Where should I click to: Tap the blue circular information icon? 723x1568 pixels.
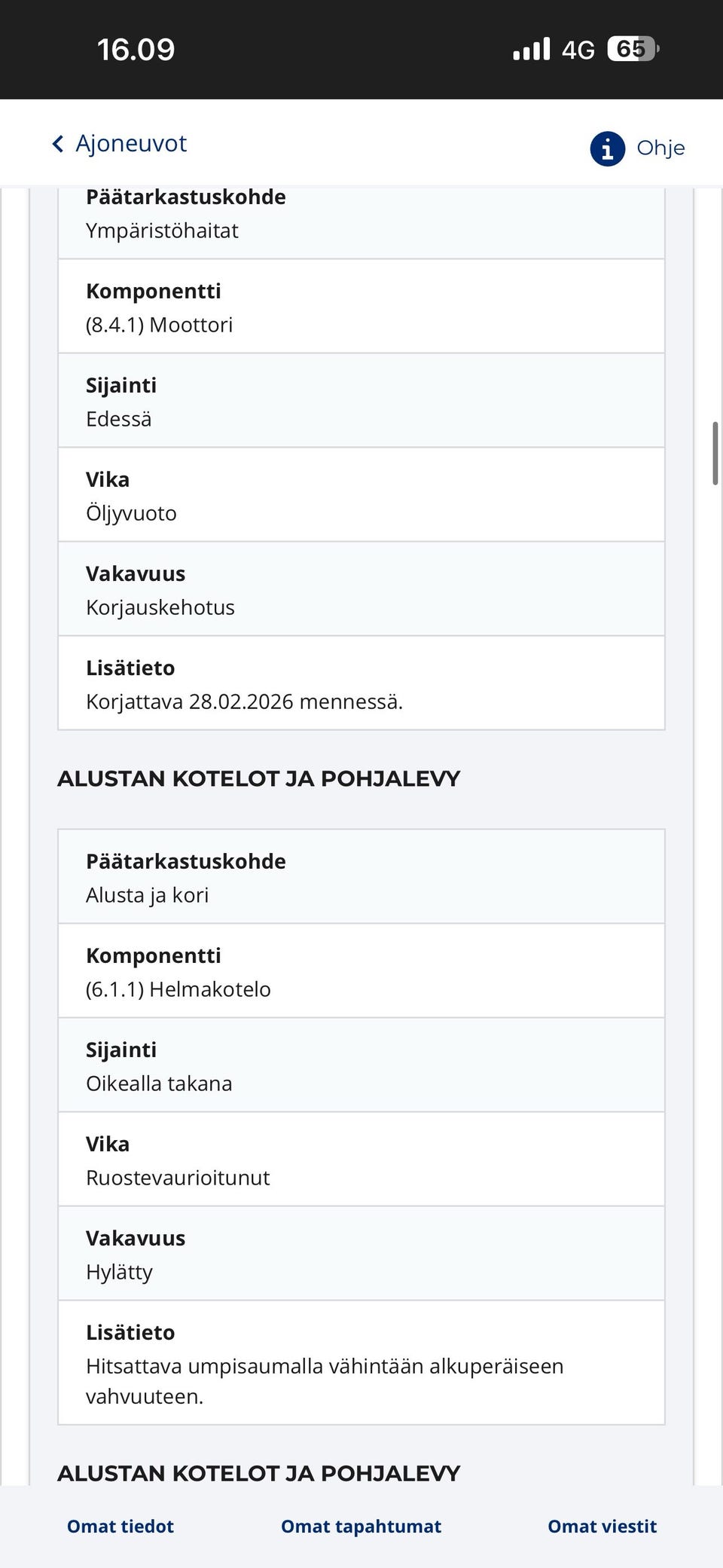(607, 148)
